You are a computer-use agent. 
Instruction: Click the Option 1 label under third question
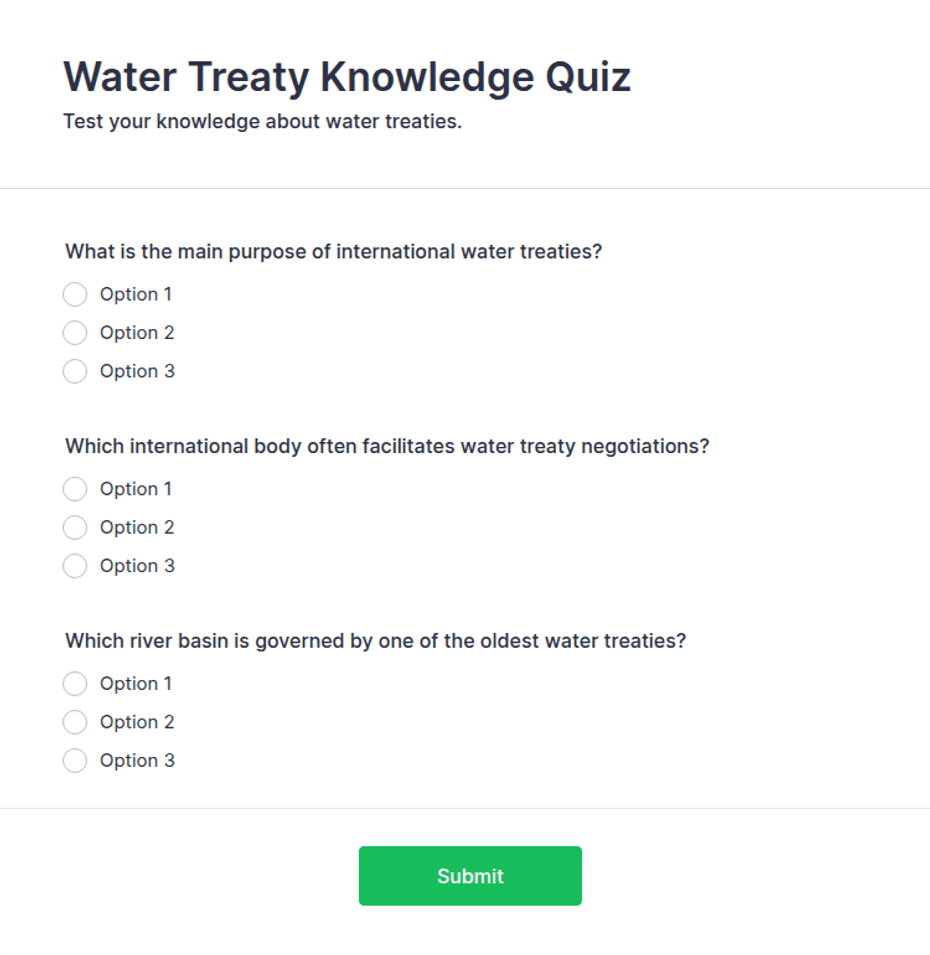[136, 683]
